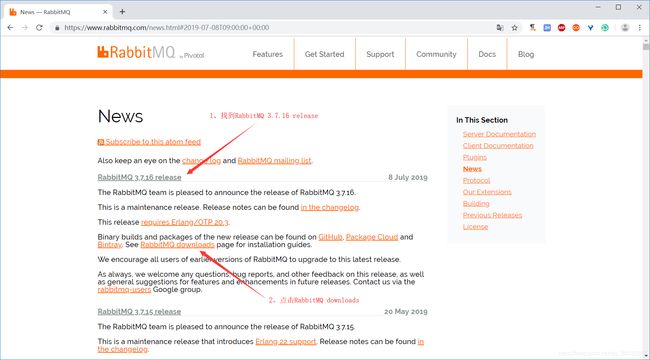Open the Package Cloud link
The height and width of the screenshot is (360, 650).
pyautogui.click(x=372, y=237)
